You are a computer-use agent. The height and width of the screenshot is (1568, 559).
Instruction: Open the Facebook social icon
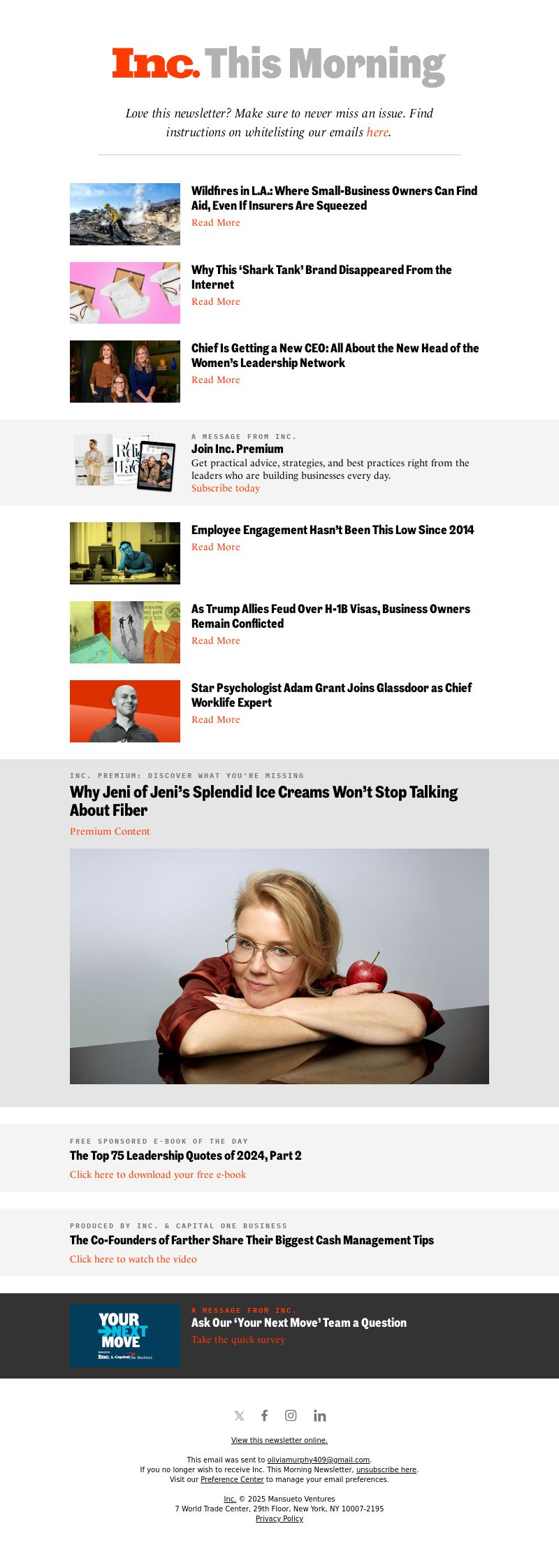264,1416
